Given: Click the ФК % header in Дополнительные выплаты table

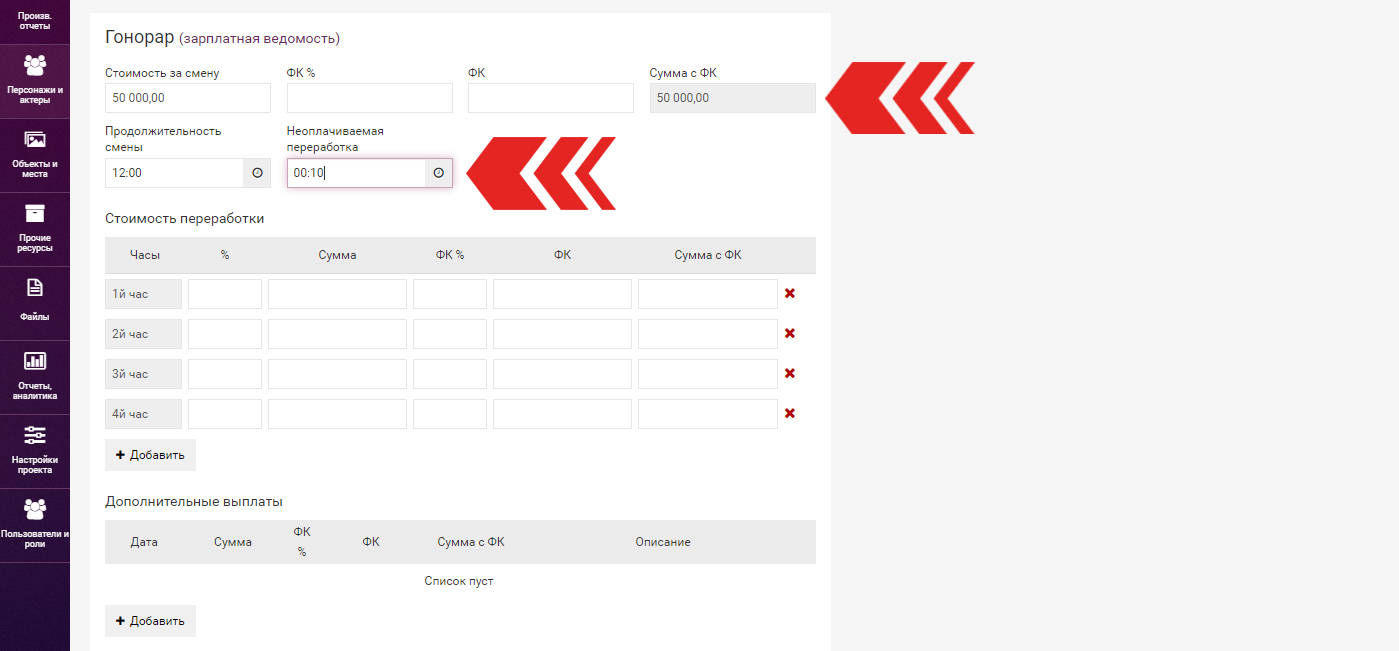Looking at the screenshot, I should [x=302, y=542].
